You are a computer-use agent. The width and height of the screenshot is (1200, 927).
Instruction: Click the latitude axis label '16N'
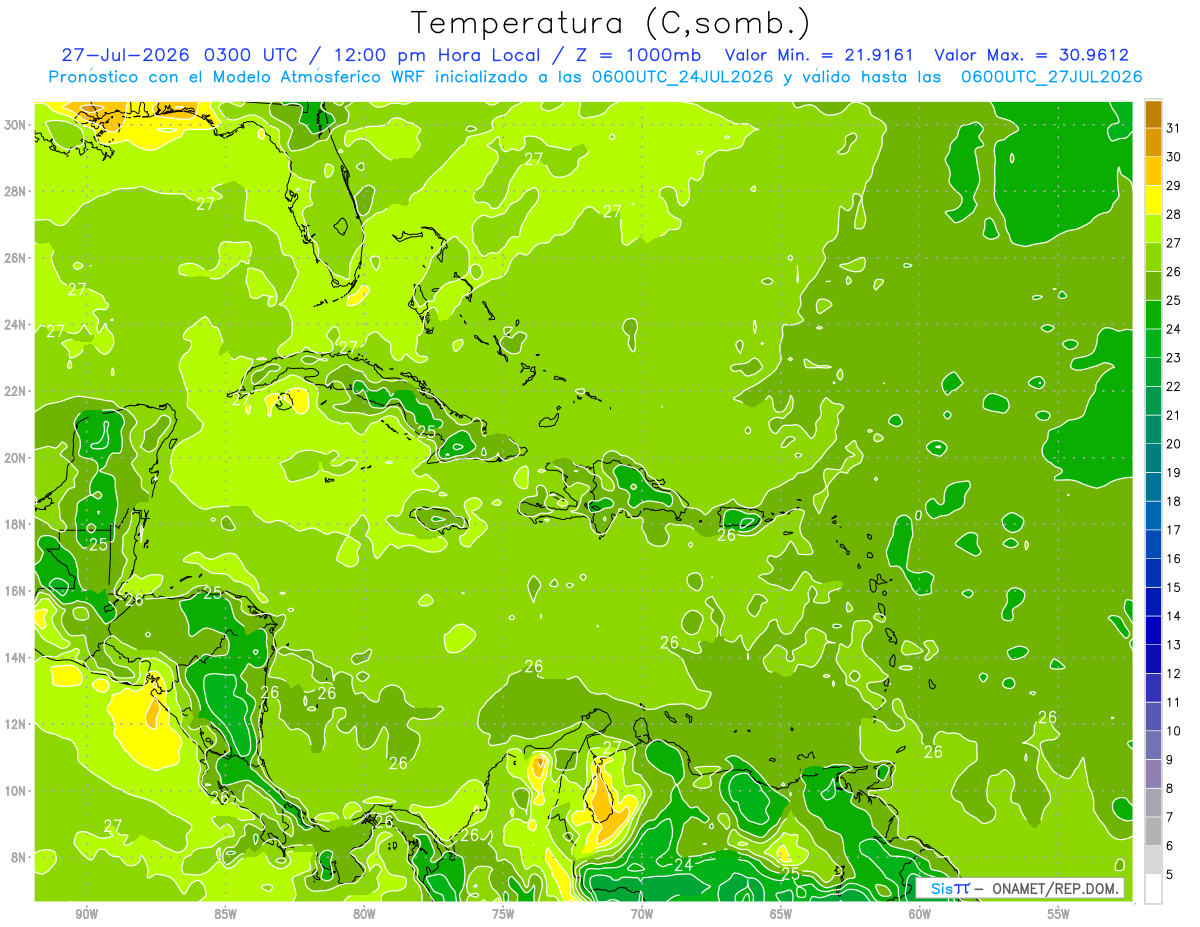coord(17,591)
